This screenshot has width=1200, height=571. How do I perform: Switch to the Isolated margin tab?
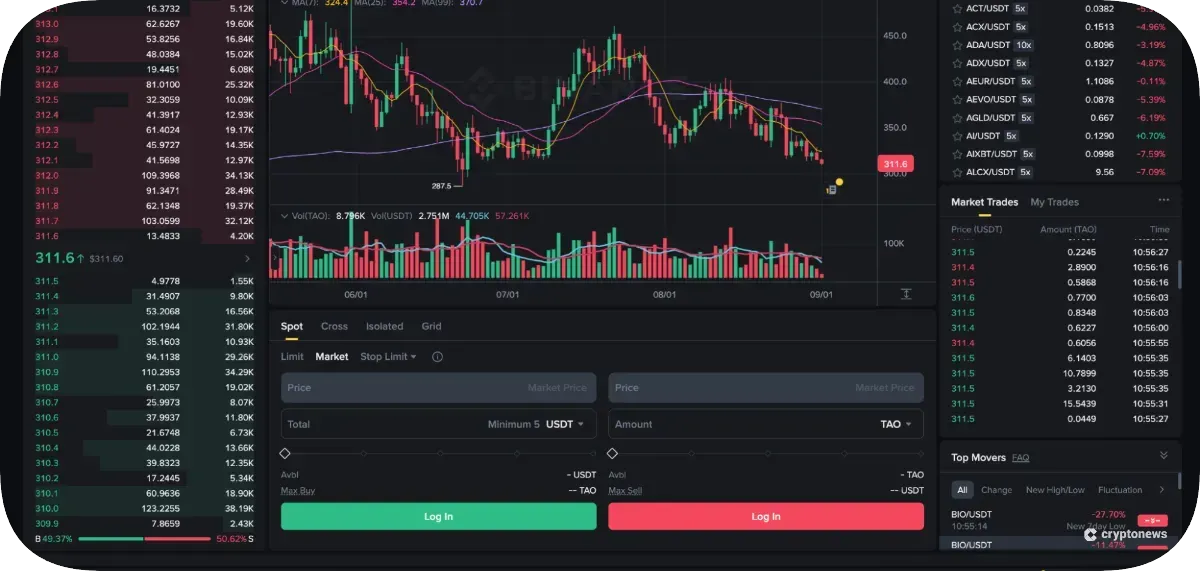pos(384,326)
